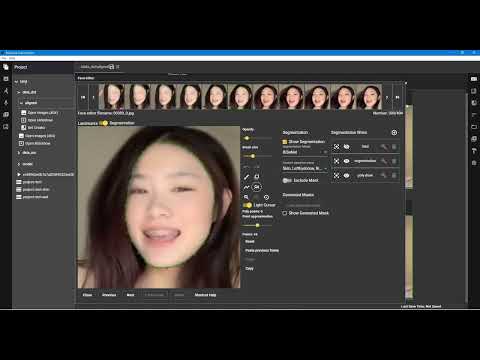Expand the long hash-named tree item
Image resolution: width=480 pixels, height=360 pixels.
pos(19,174)
